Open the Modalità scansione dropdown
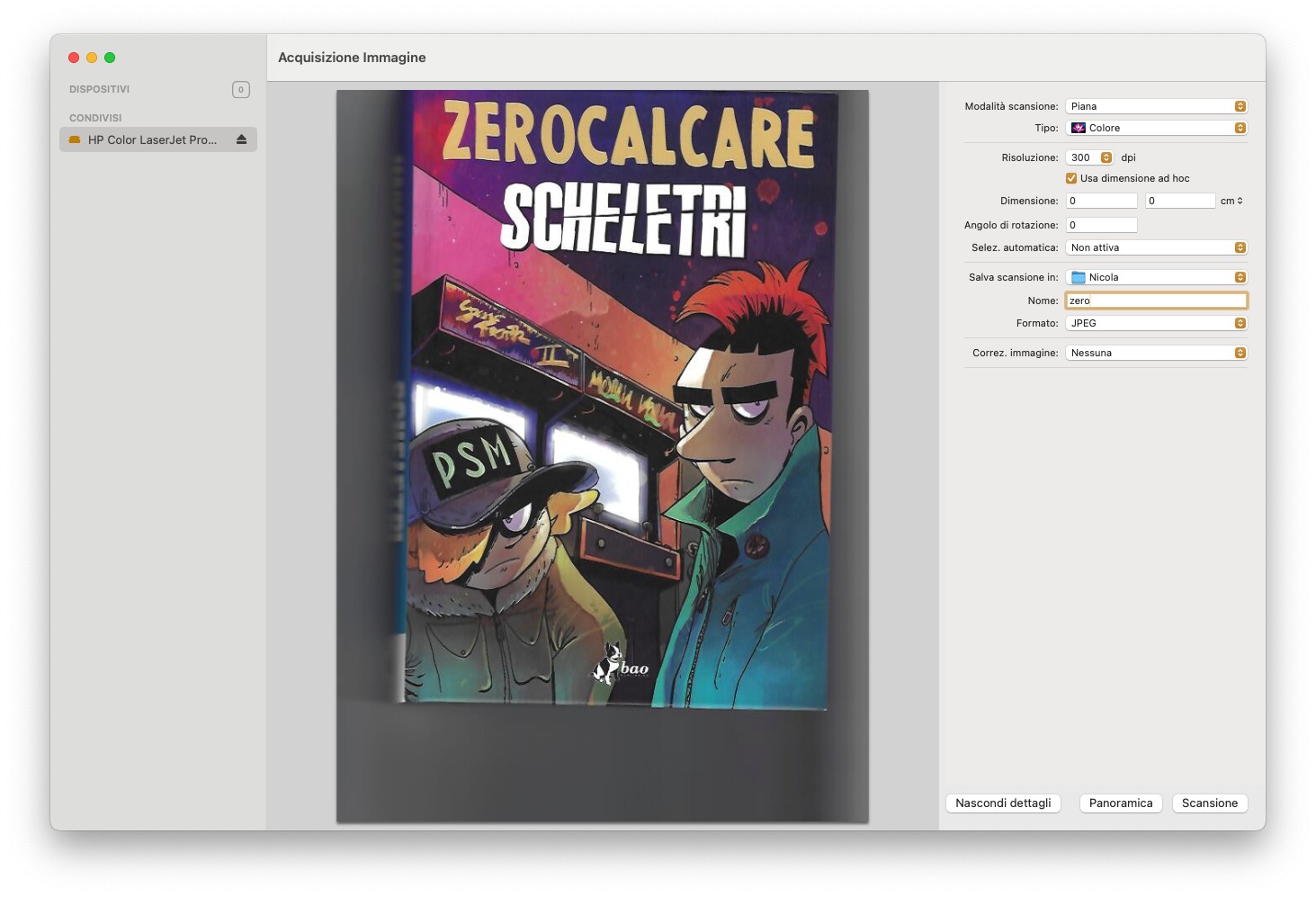This screenshot has height=897, width=1316. [1156, 106]
